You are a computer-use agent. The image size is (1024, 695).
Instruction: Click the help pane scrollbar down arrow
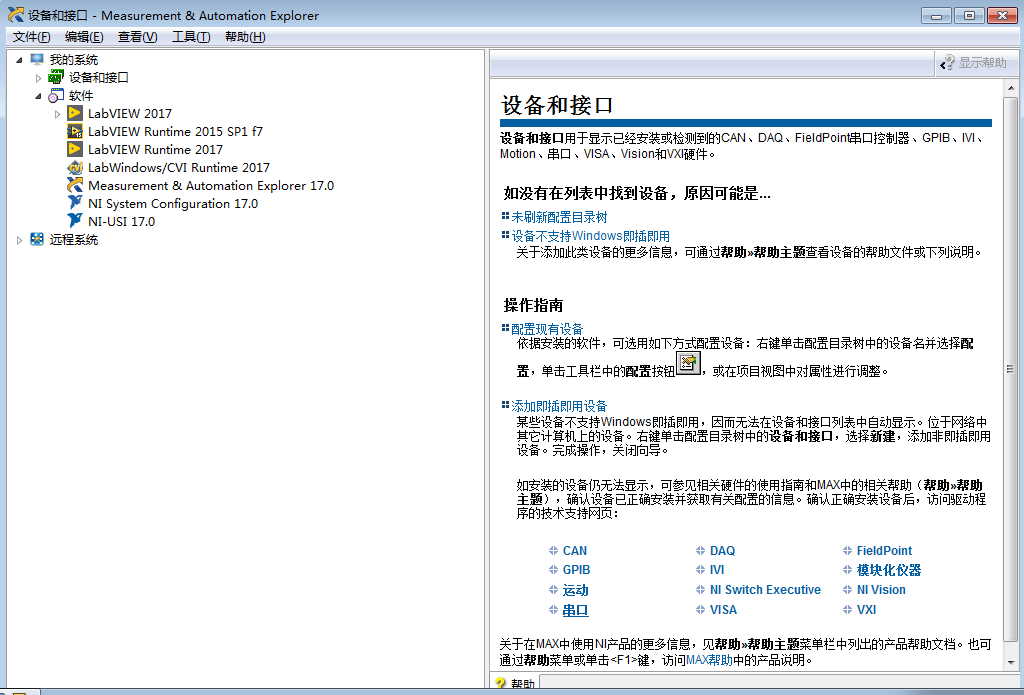1010,661
